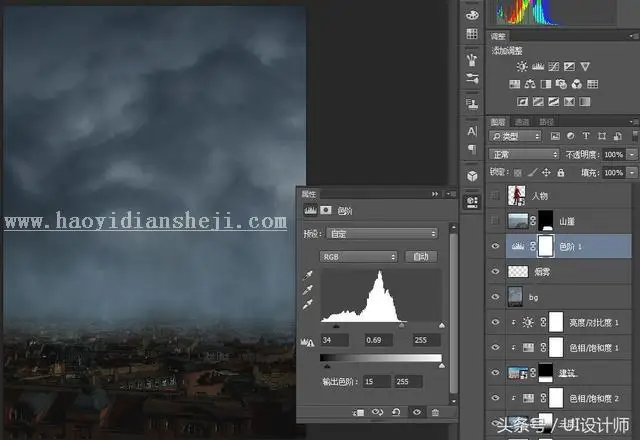The width and height of the screenshot is (640, 440).
Task: Open the 填充 slider dropdown arrow
Action: point(632,173)
